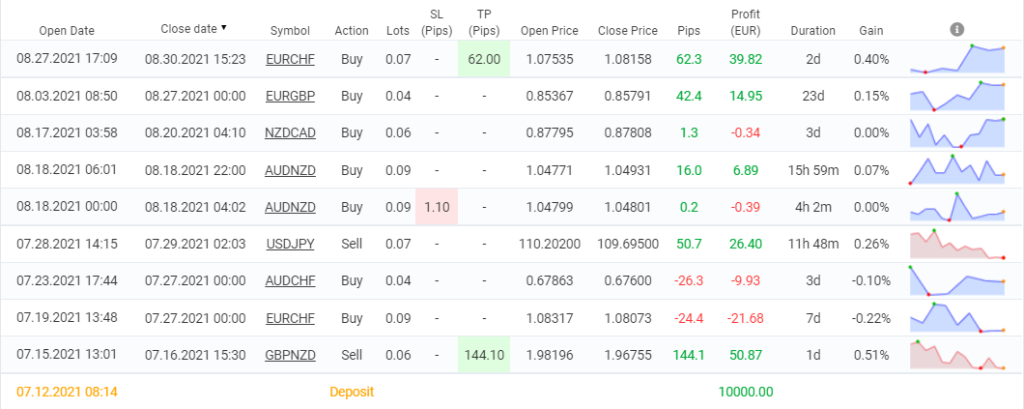This screenshot has width=1024, height=409.
Task: Sort table by Lots header
Action: pyautogui.click(x=398, y=31)
